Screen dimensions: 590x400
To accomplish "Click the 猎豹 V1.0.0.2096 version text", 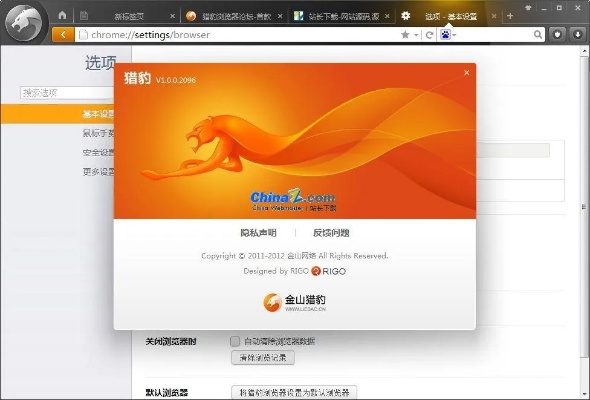I will click(x=160, y=79).
